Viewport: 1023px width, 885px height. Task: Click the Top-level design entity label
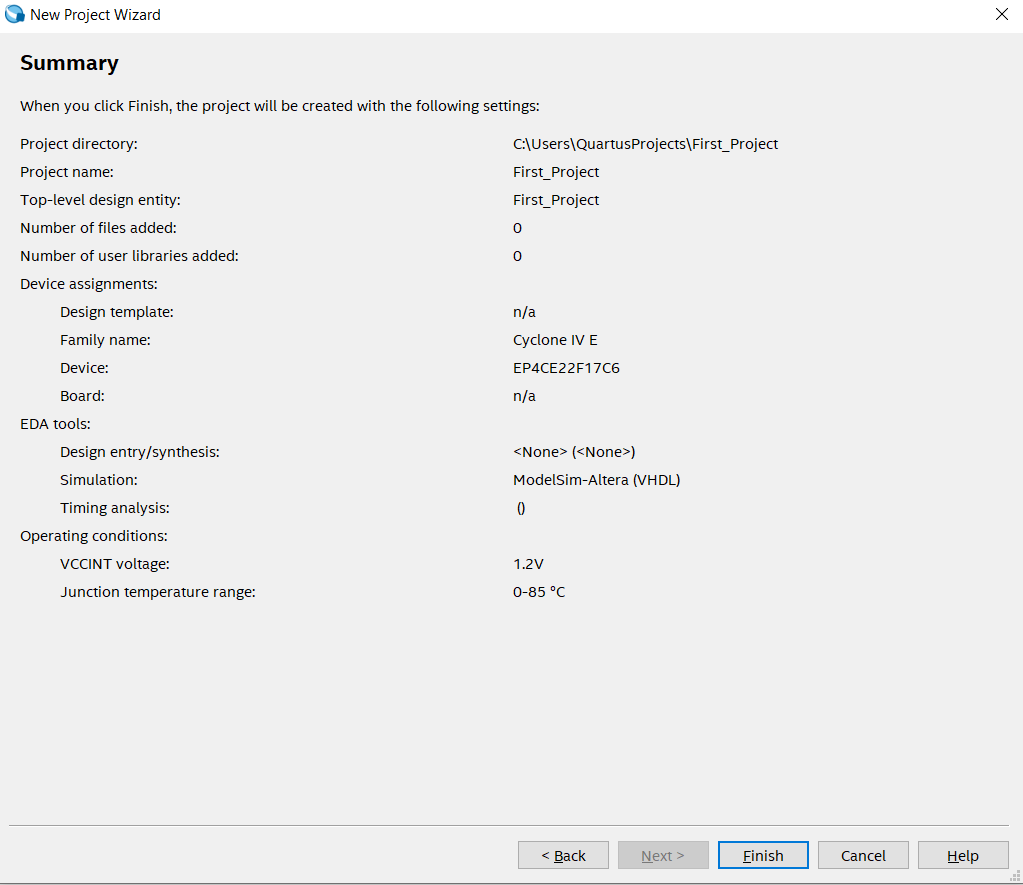point(100,200)
